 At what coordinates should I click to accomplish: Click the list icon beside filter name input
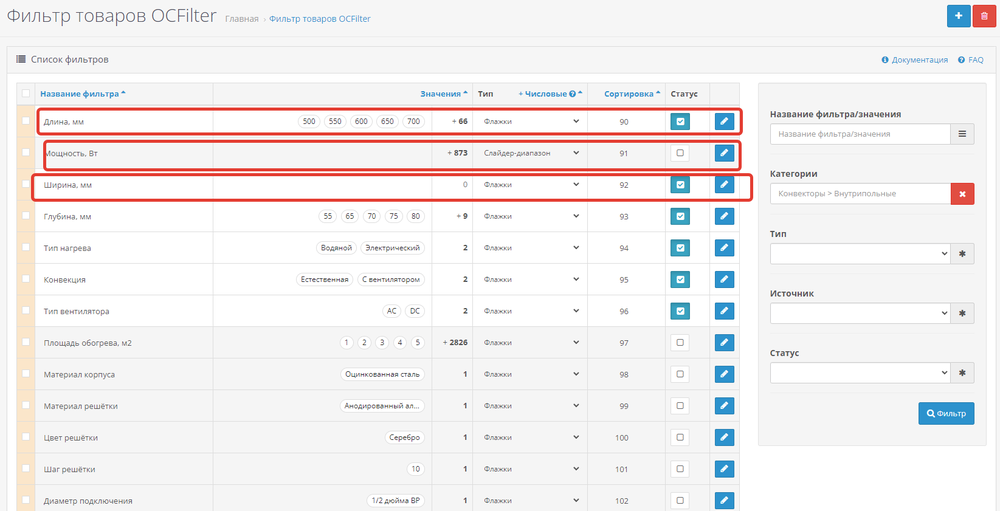tap(962, 134)
